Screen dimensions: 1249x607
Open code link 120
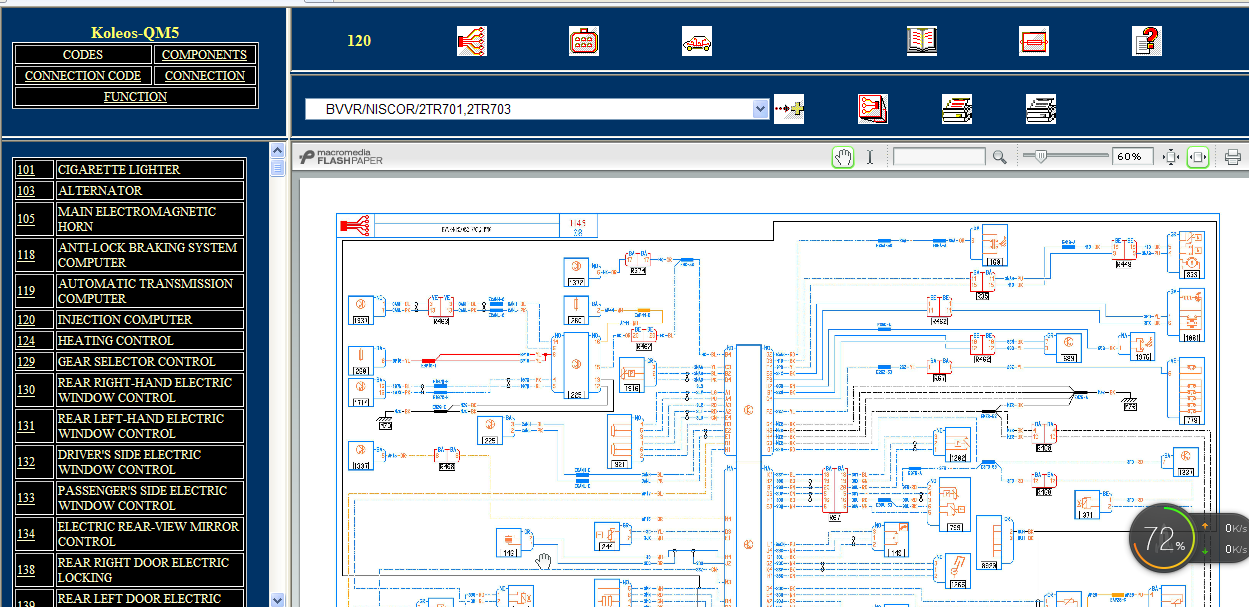click(x=26, y=320)
